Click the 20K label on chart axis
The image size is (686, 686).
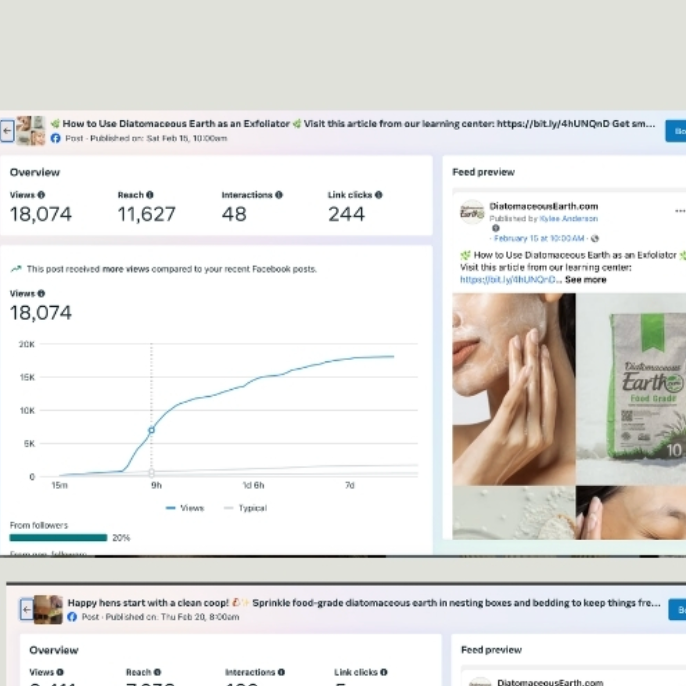coord(26,344)
